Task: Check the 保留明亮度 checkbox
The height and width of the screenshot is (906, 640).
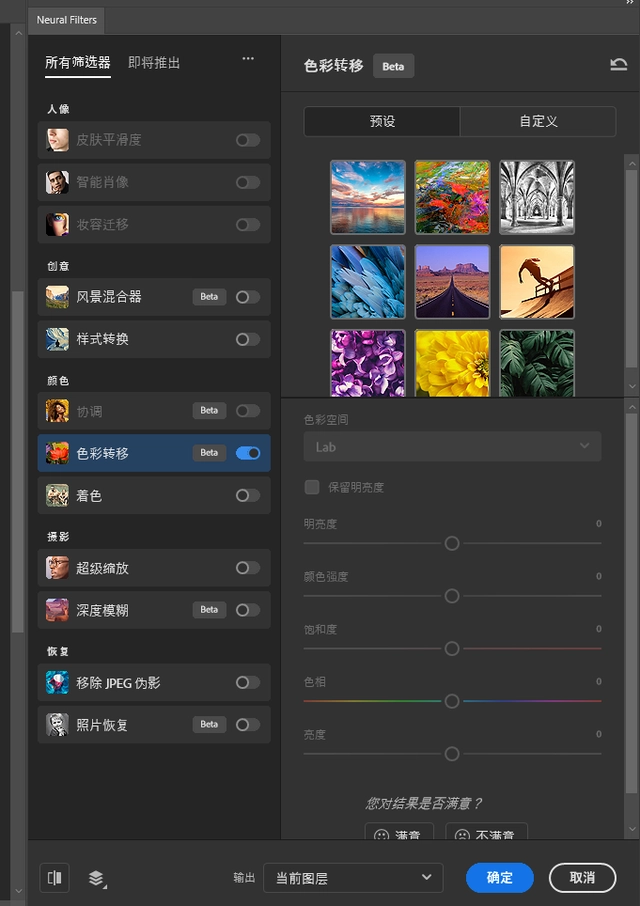Action: (x=312, y=487)
